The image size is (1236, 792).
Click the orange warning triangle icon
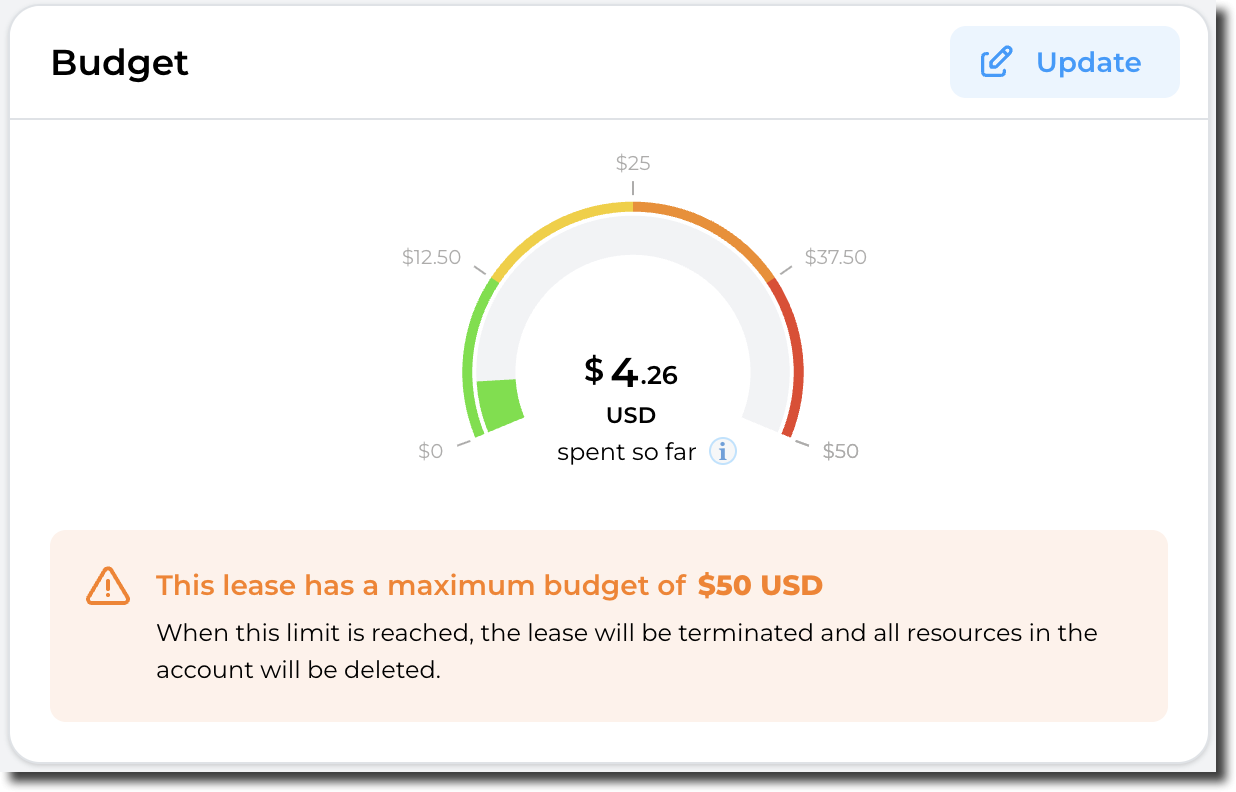point(107,585)
